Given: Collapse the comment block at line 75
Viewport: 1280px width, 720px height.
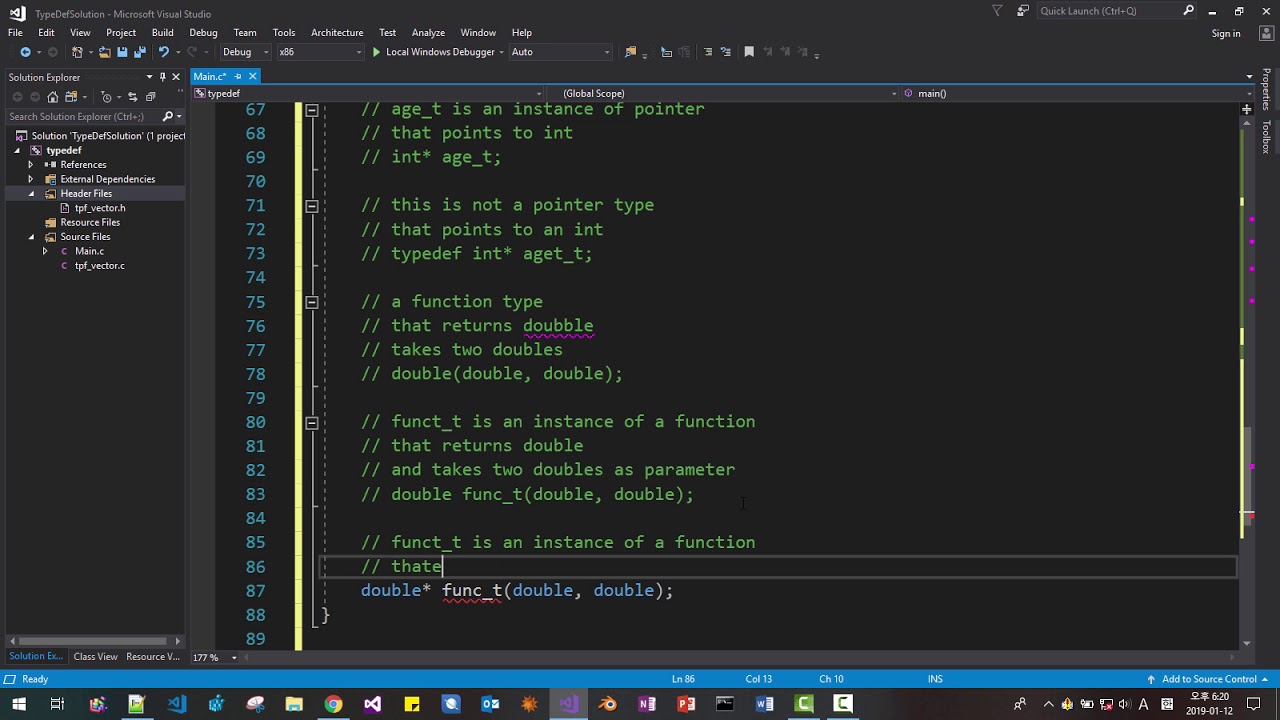Looking at the screenshot, I should click(311, 302).
